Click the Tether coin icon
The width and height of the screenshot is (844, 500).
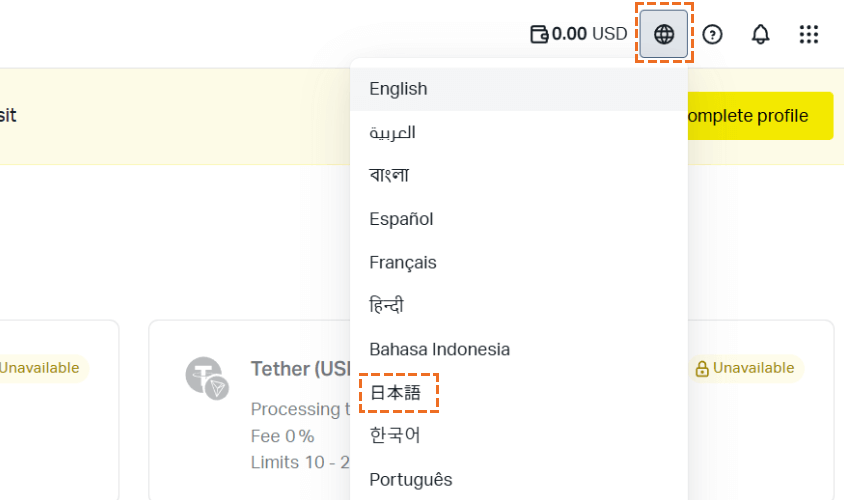pyautogui.click(x=206, y=378)
